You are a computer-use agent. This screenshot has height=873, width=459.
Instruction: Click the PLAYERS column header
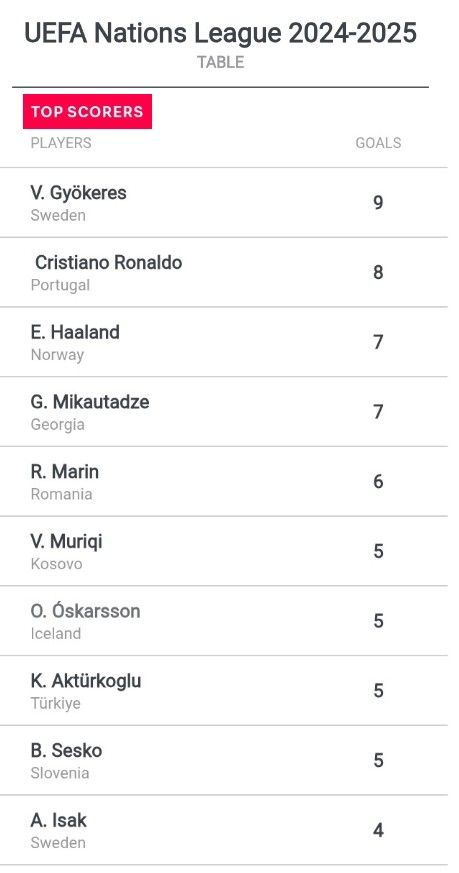click(61, 143)
